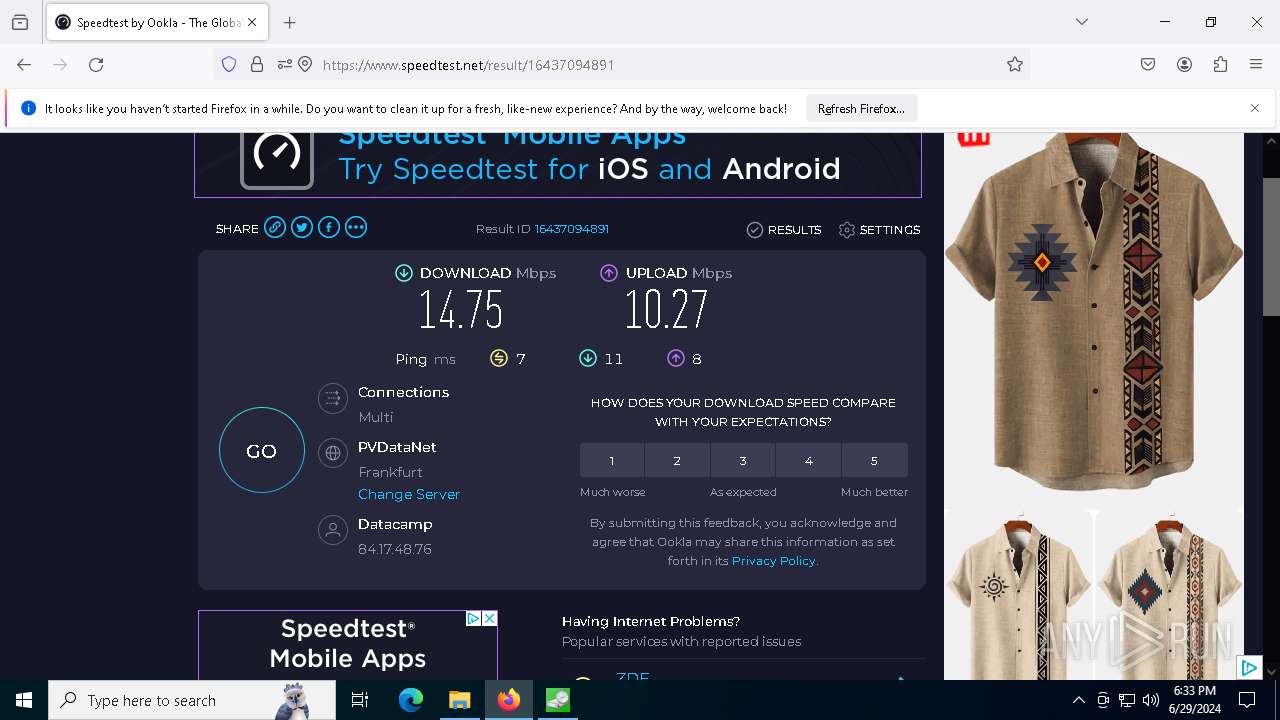The image size is (1280, 720).
Task: Share result on Twitter icon
Action: click(x=302, y=228)
